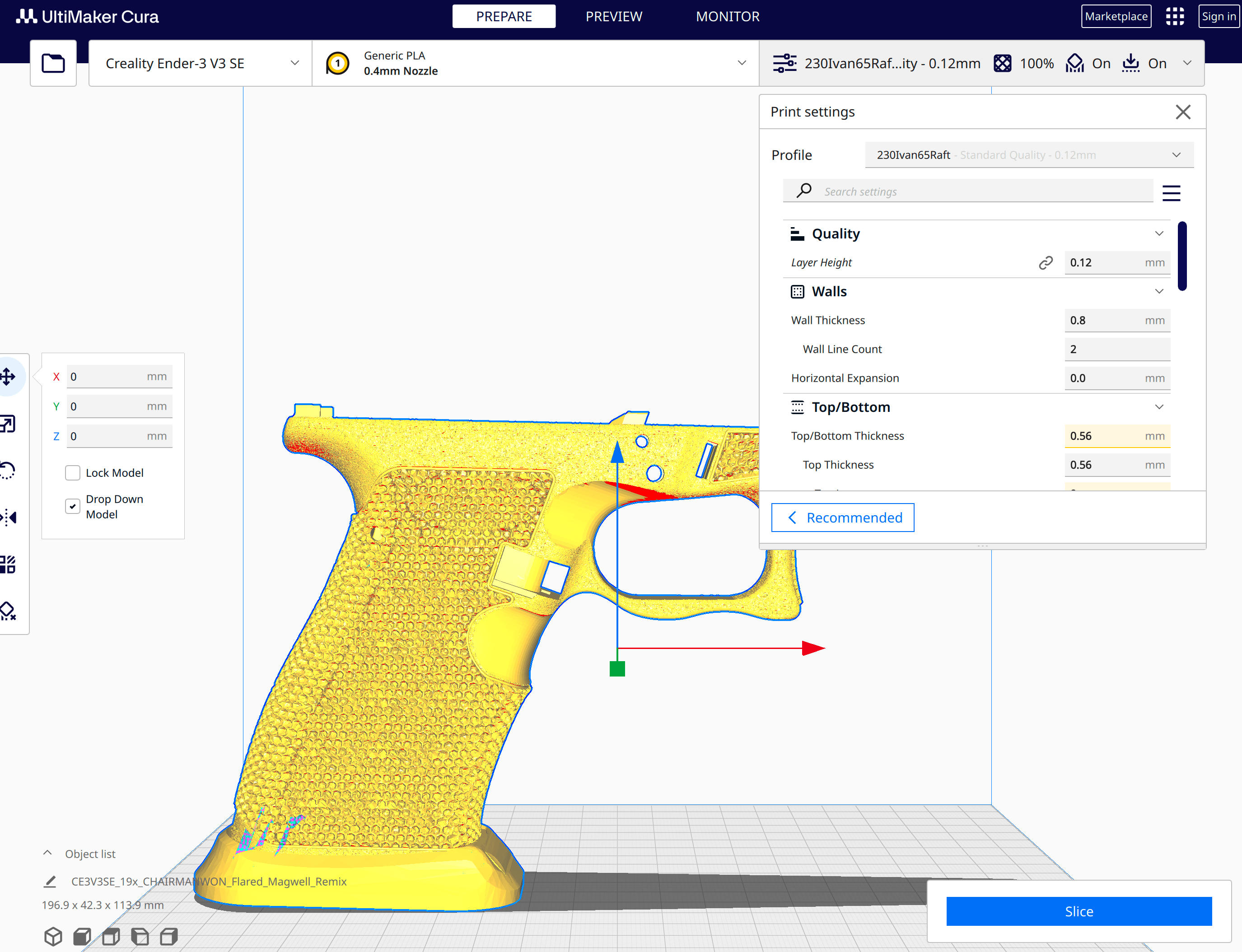Click the adhesion On icon
This screenshot has width=1242, height=952.
click(x=1130, y=63)
